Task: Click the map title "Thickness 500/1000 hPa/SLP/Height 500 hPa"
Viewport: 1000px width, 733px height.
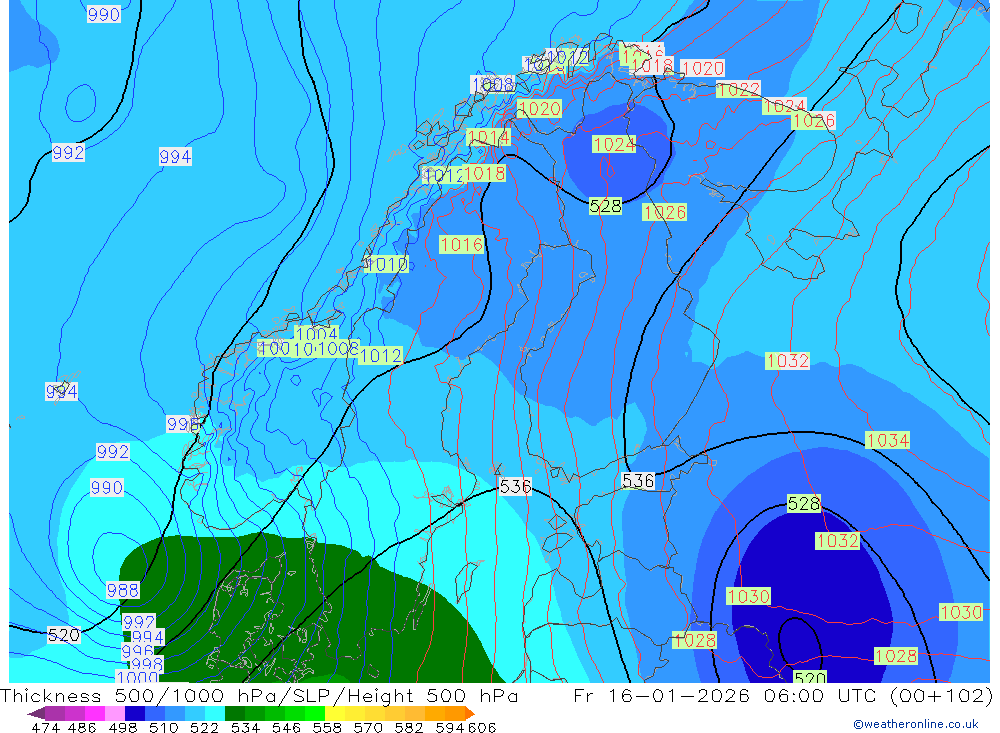Action: click(259, 695)
